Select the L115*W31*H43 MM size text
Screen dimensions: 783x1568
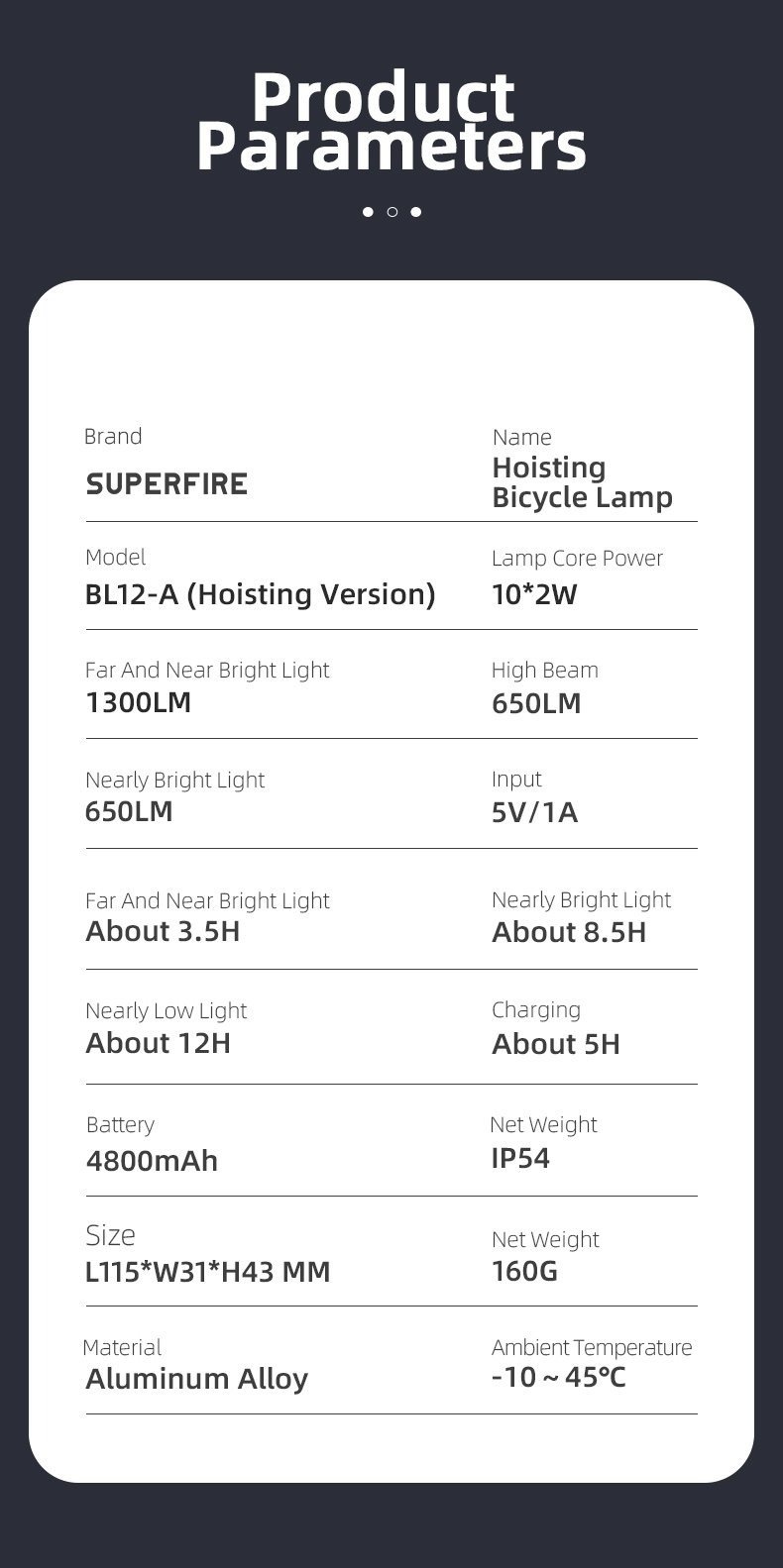point(207,1272)
